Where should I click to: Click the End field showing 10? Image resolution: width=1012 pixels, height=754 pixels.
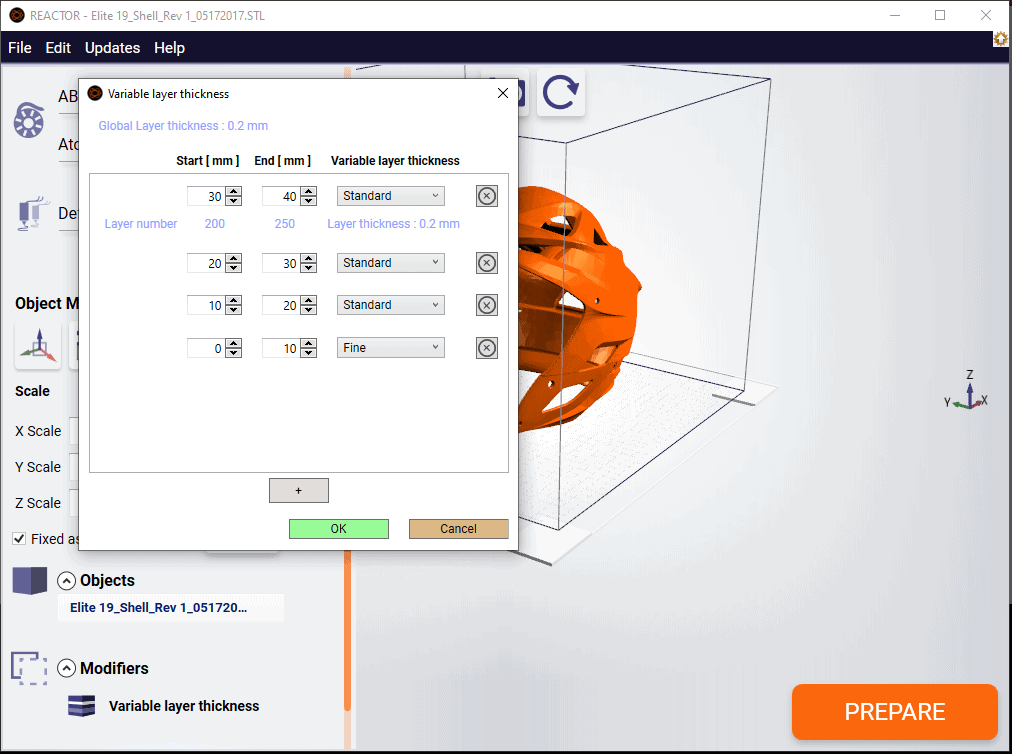[281, 349]
